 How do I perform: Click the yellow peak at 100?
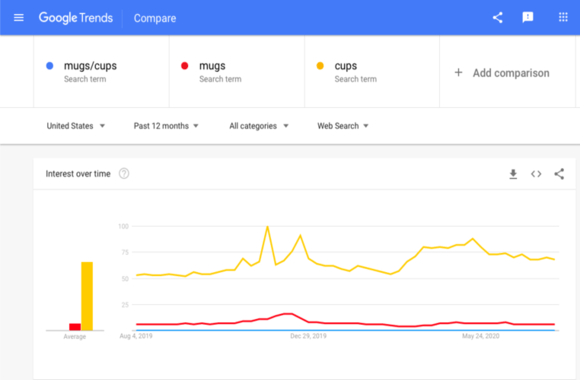tap(267, 226)
